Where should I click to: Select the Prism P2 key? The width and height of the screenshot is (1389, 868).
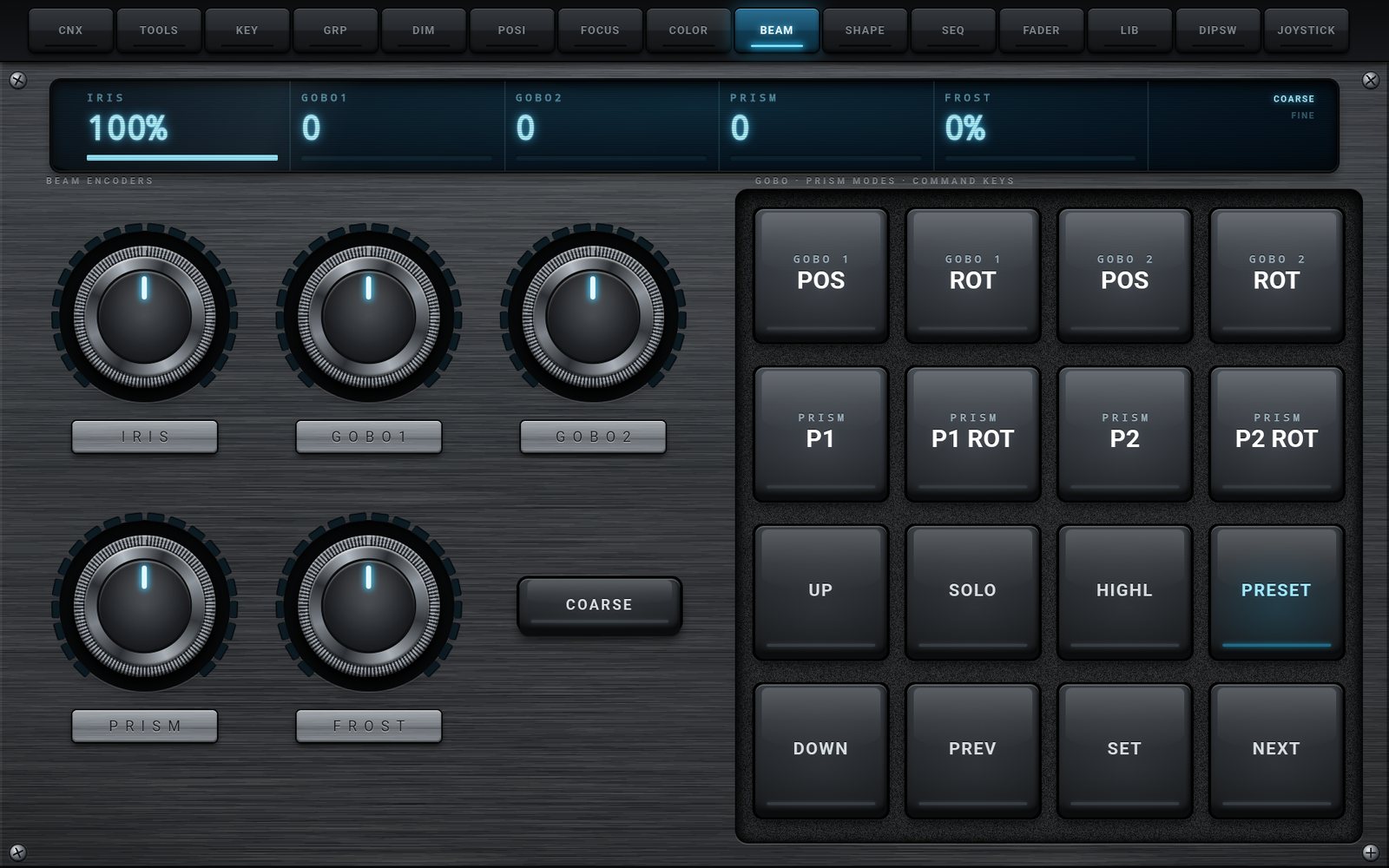coord(1124,432)
